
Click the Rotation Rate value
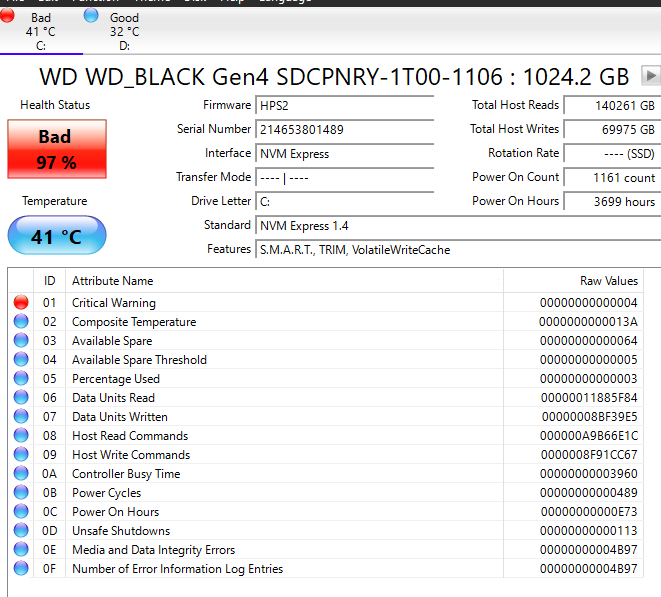point(613,153)
